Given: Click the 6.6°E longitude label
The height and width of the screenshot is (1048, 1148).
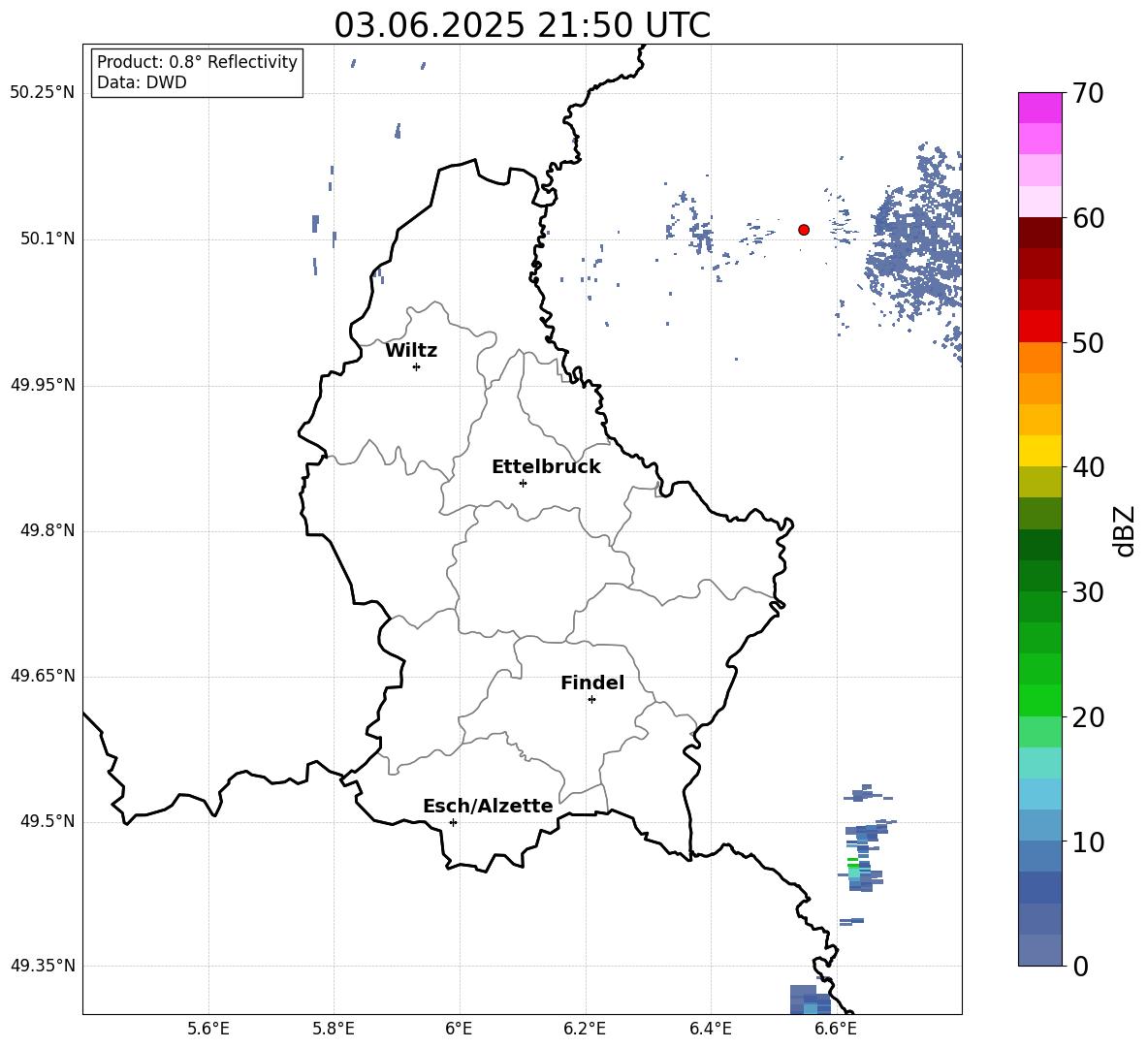Looking at the screenshot, I should click(x=836, y=1029).
